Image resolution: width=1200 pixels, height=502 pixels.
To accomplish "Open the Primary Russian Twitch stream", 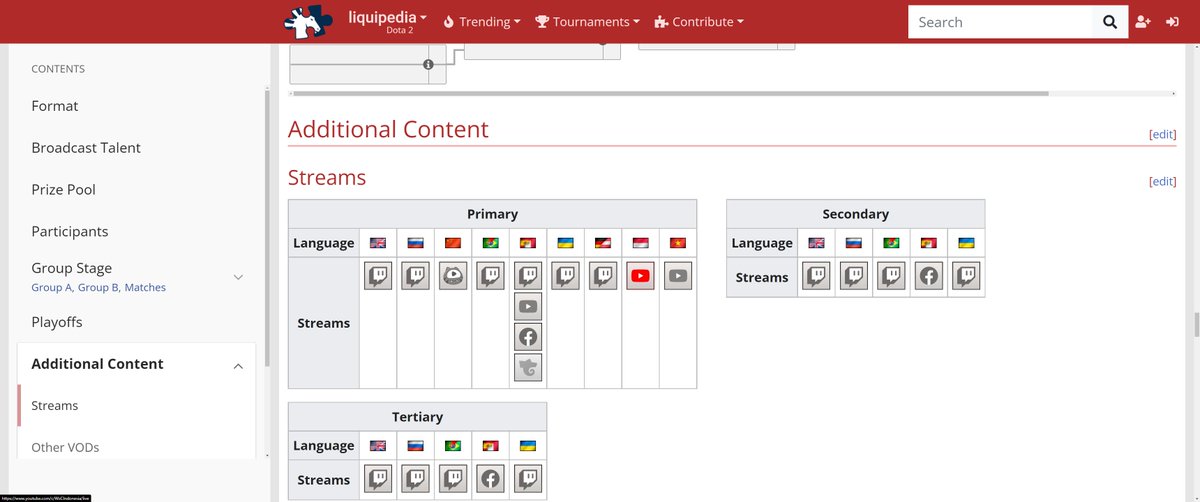I will click(x=416, y=276).
